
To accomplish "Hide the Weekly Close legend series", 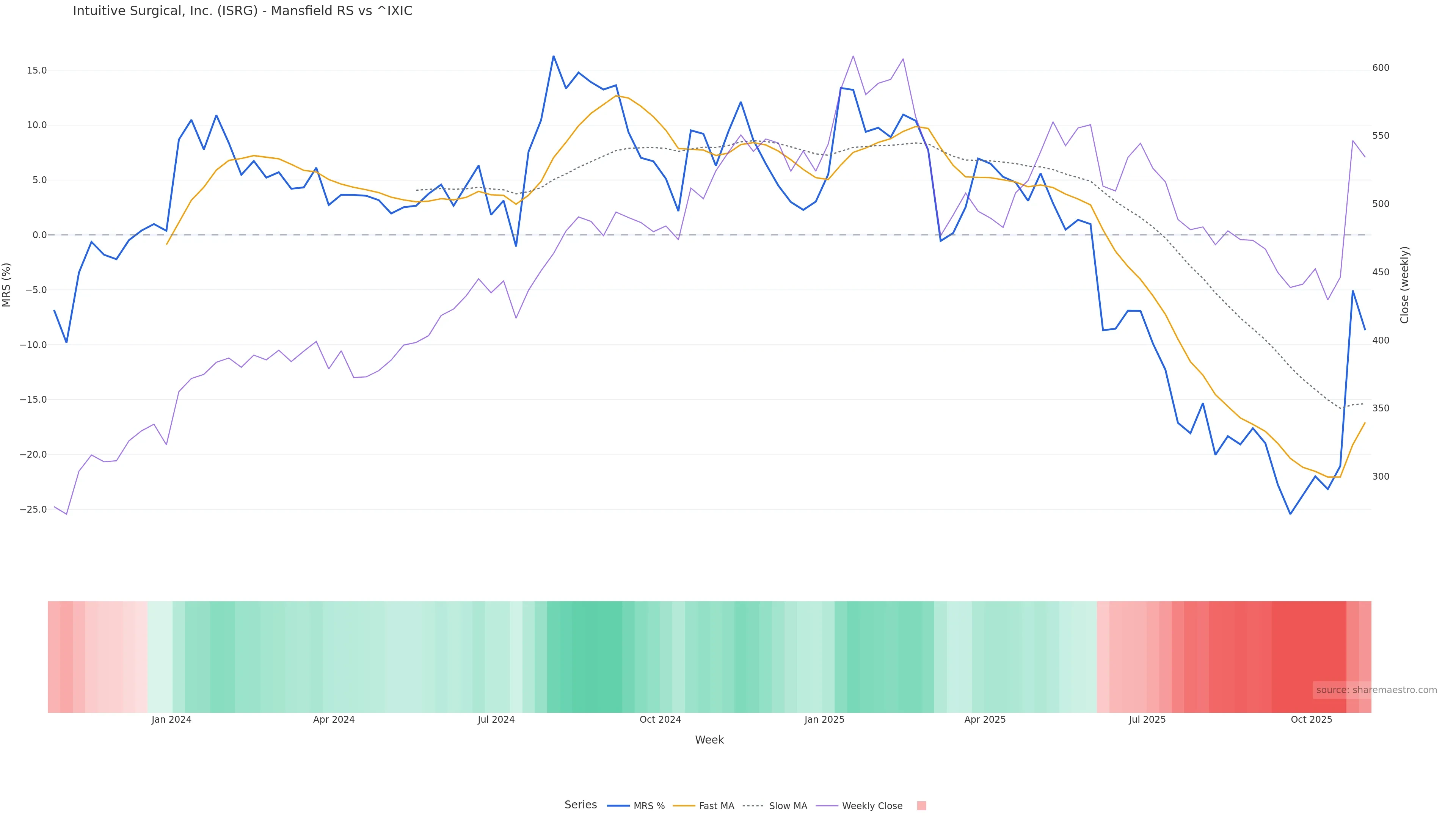I will (x=872, y=806).
